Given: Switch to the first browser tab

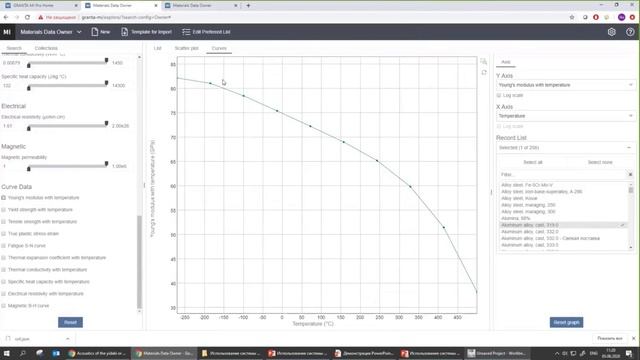Looking at the screenshot, I should [x=40, y=6].
